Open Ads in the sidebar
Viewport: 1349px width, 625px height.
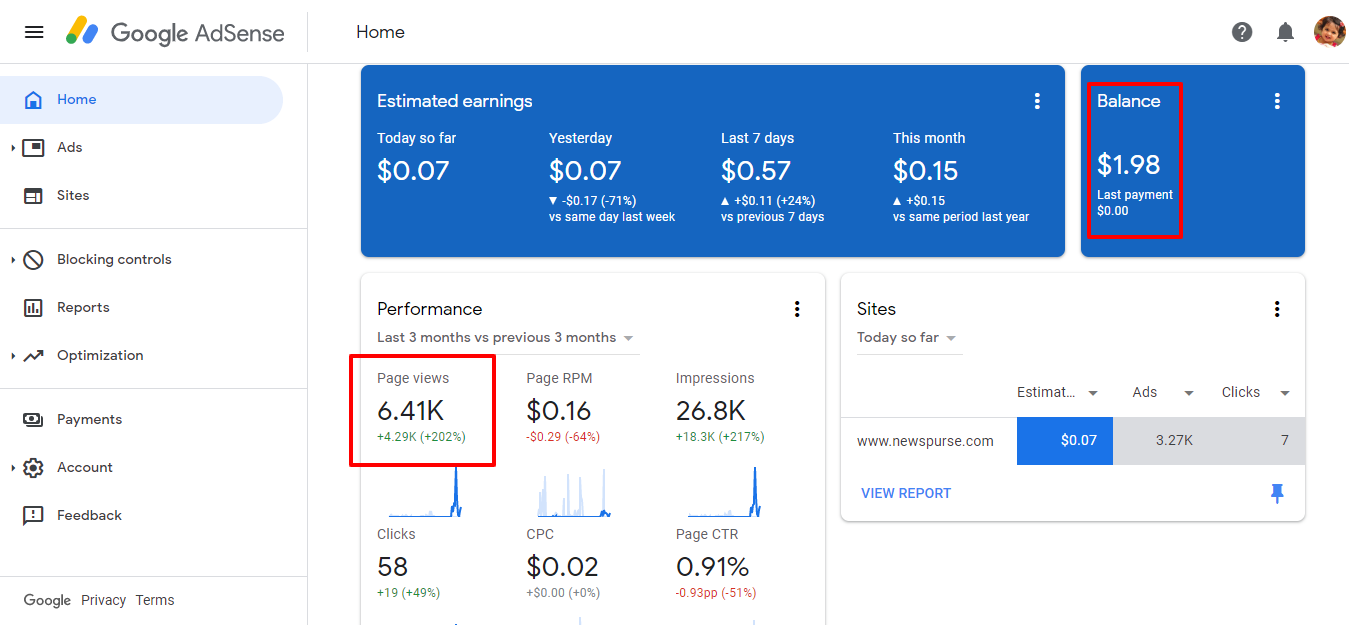tap(141, 148)
